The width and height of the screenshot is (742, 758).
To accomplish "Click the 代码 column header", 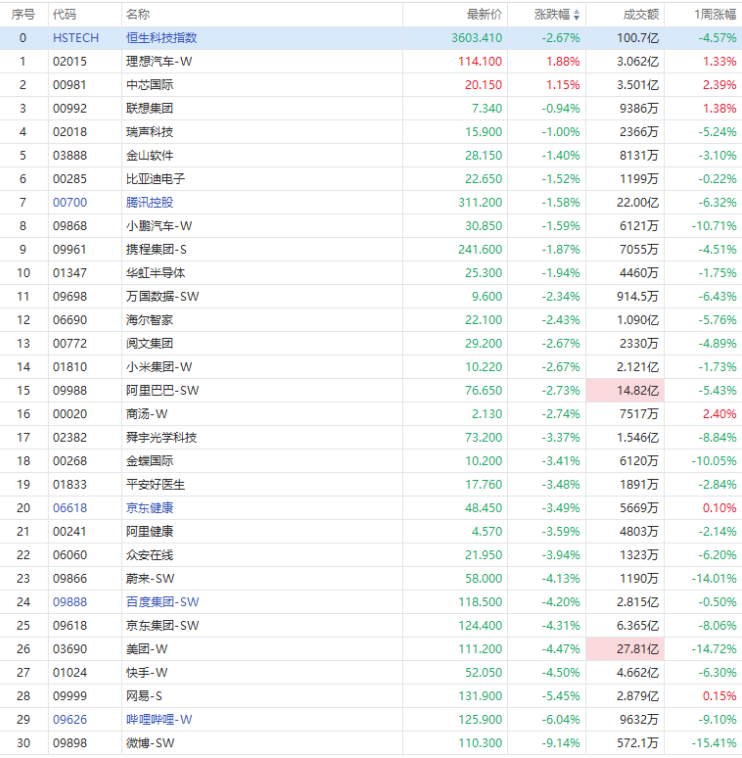I will coord(64,15).
